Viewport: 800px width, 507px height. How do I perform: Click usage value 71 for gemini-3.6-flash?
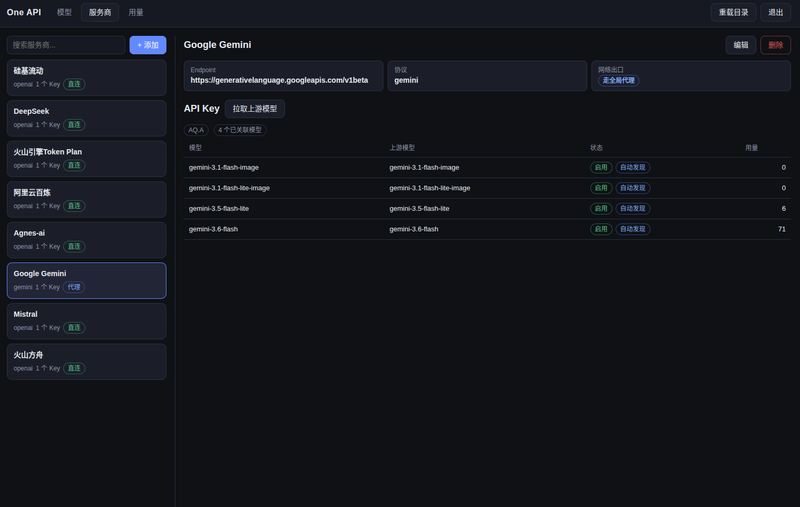coord(782,229)
